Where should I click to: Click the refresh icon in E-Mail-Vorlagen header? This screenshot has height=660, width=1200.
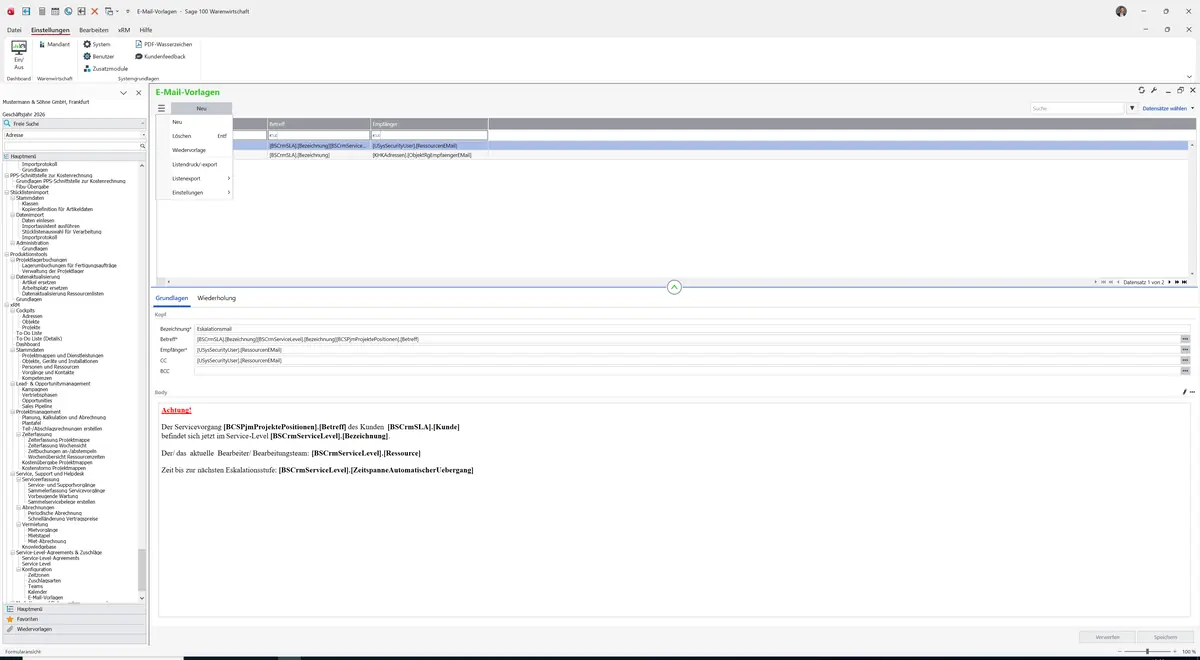pos(1142,90)
